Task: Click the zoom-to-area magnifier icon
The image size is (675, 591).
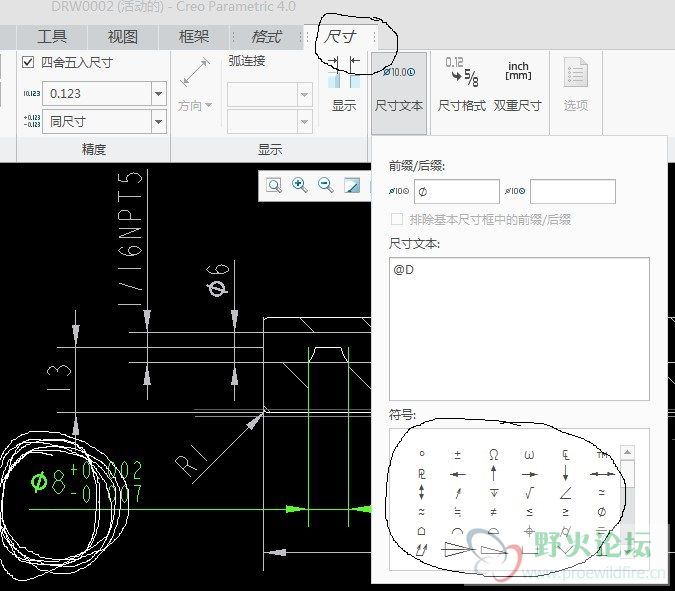Action: (274, 186)
